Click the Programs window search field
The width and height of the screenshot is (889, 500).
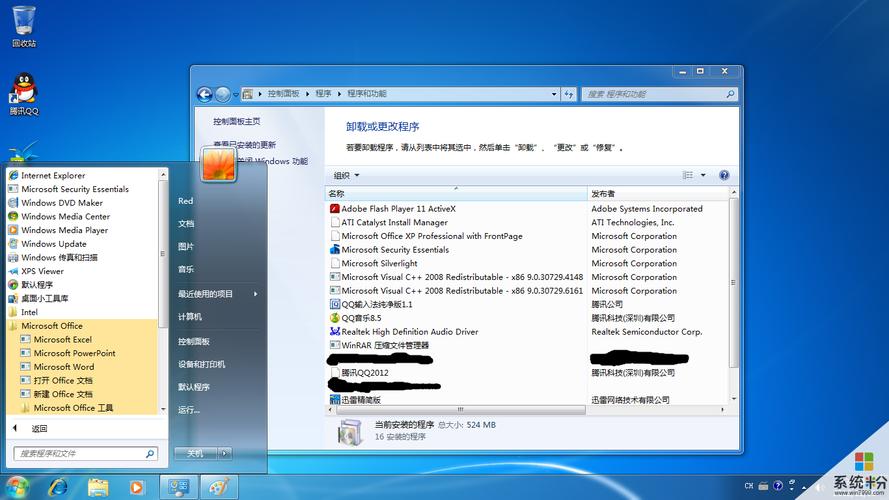660,94
